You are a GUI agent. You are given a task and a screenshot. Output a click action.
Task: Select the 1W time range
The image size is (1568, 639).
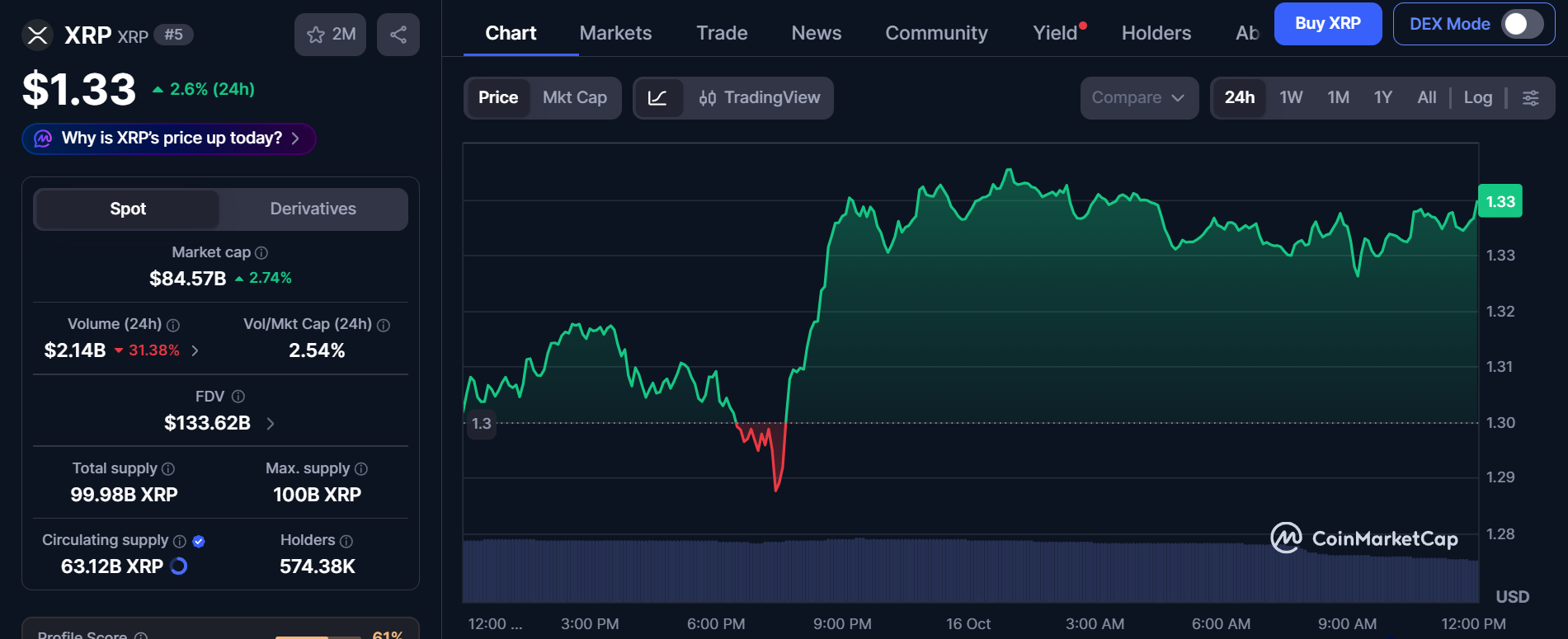[x=1291, y=98]
